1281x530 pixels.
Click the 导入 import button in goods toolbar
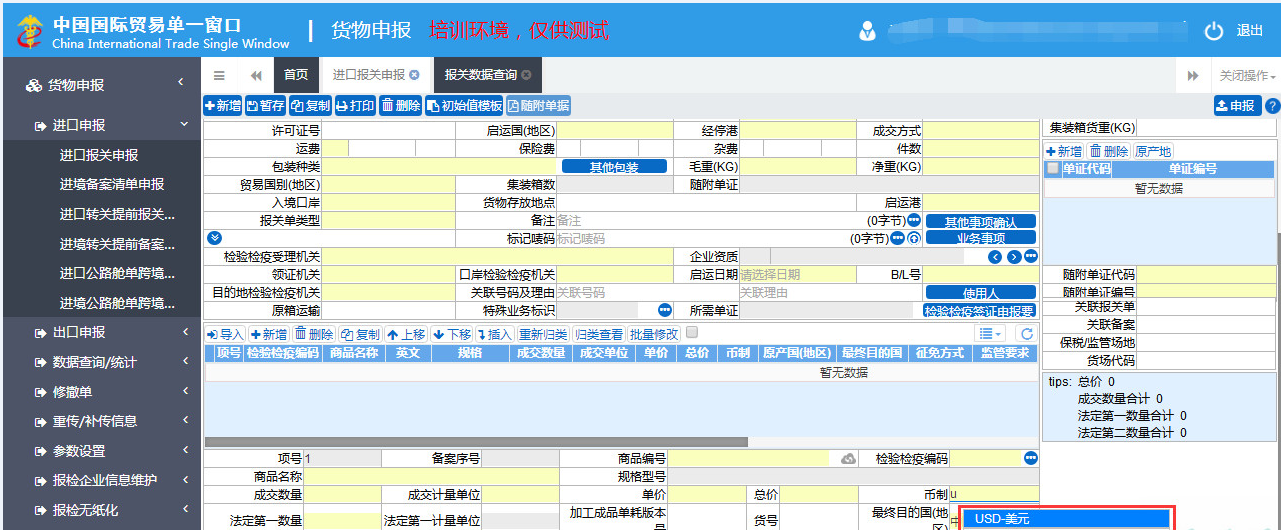pos(226,334)
